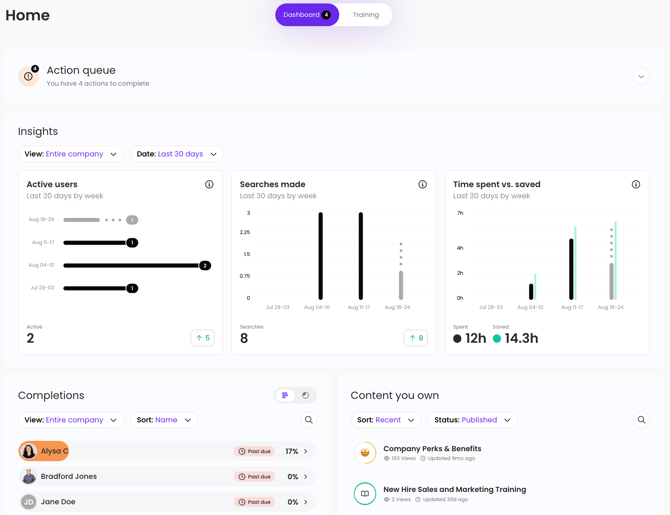Viewport: 670px width, 515px height.
Task: Click search icon in Completions section
Action: 309,420
